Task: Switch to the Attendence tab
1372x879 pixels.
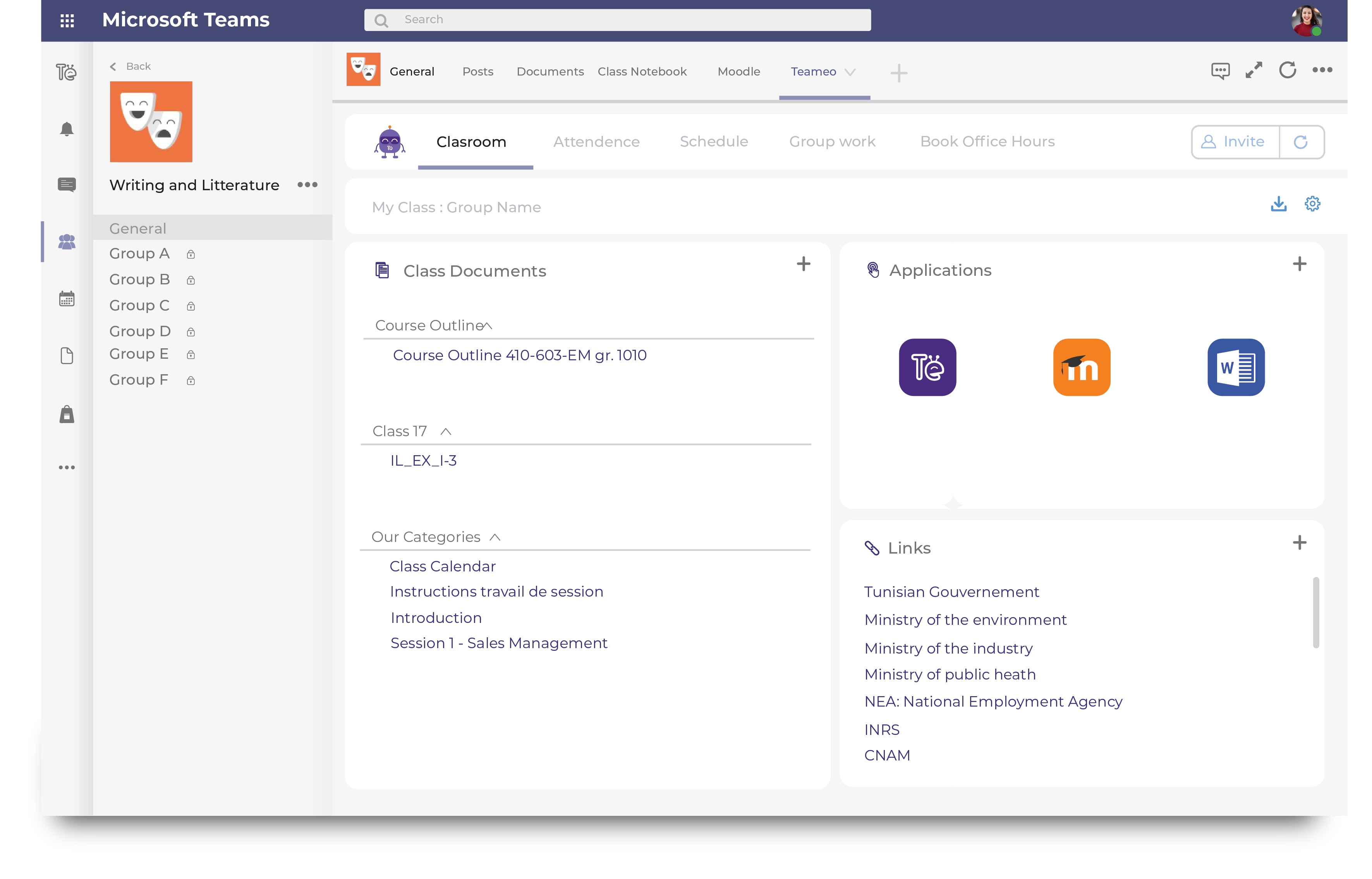Action: click(x=596, y=141)
